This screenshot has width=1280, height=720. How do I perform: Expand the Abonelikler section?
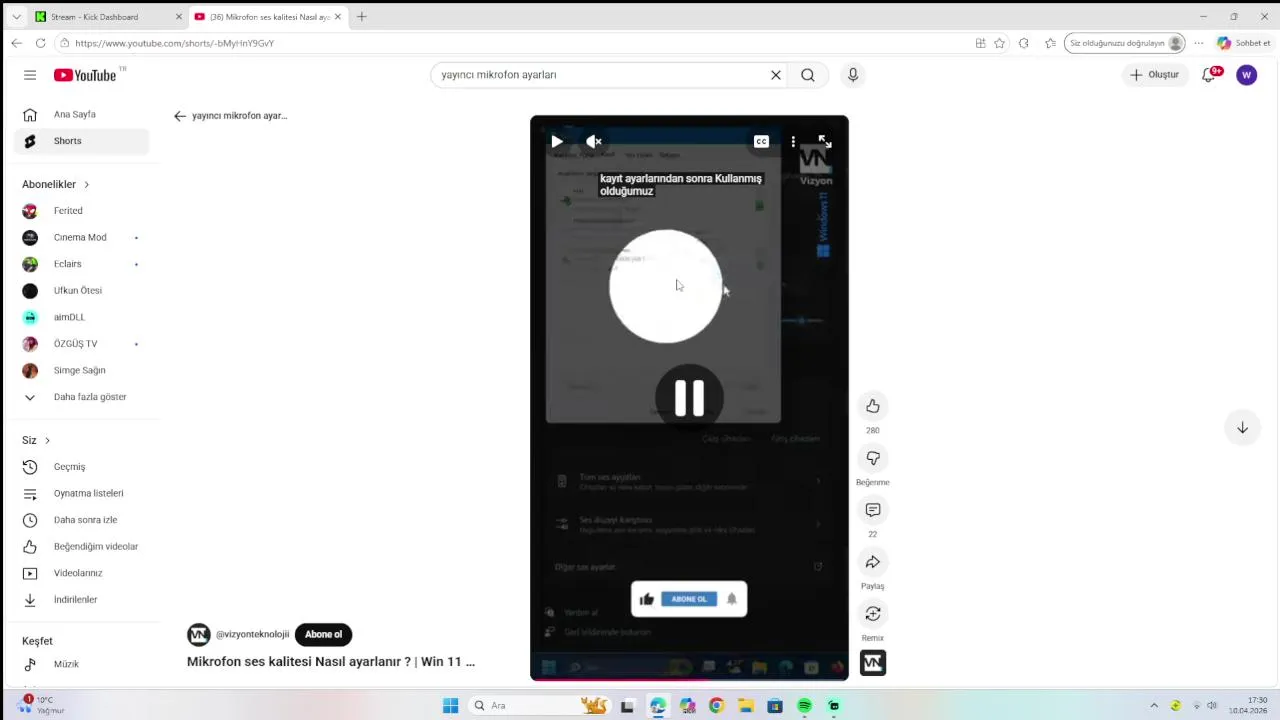point(56,184)
